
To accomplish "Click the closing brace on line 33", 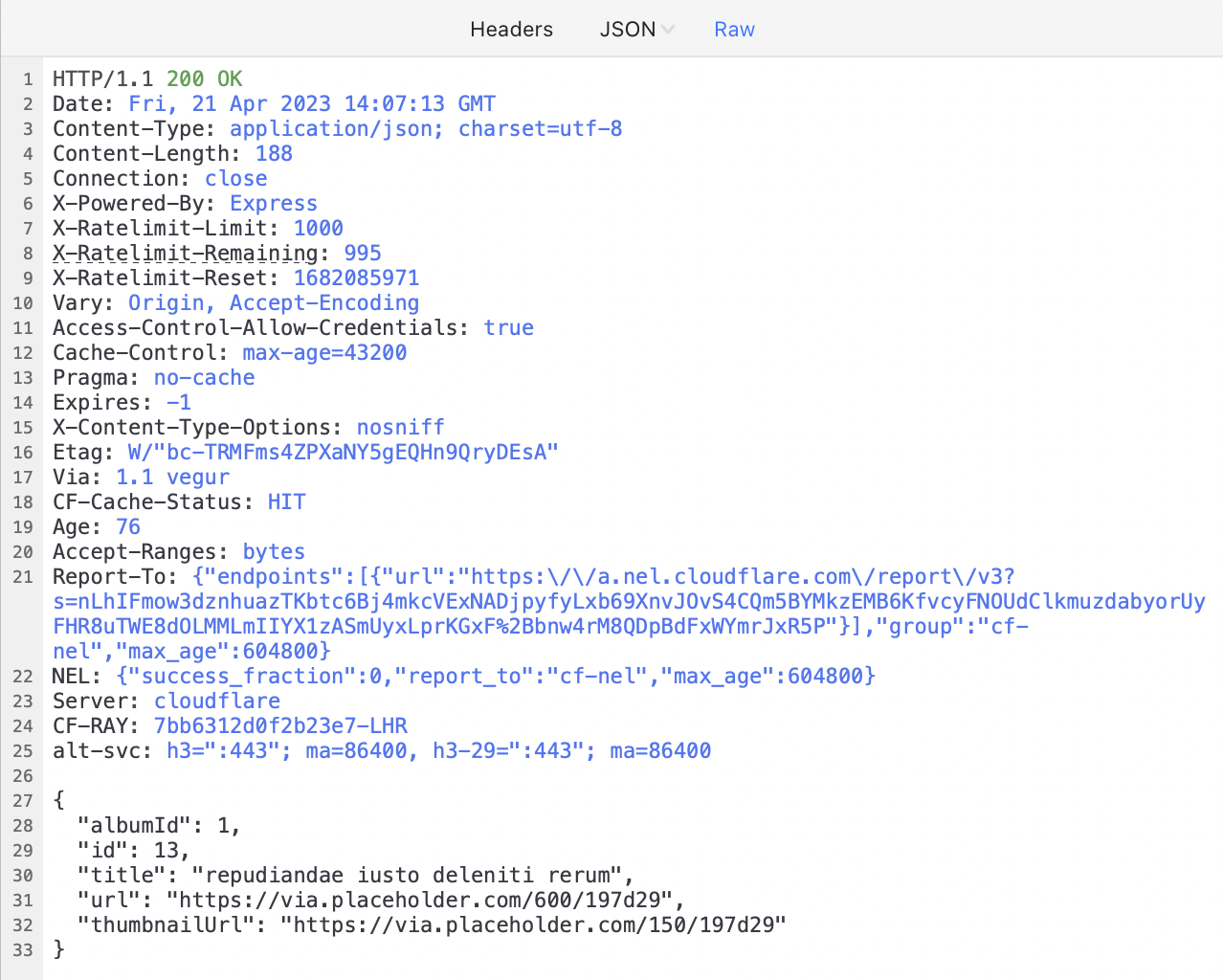I will tap(58, 949).
